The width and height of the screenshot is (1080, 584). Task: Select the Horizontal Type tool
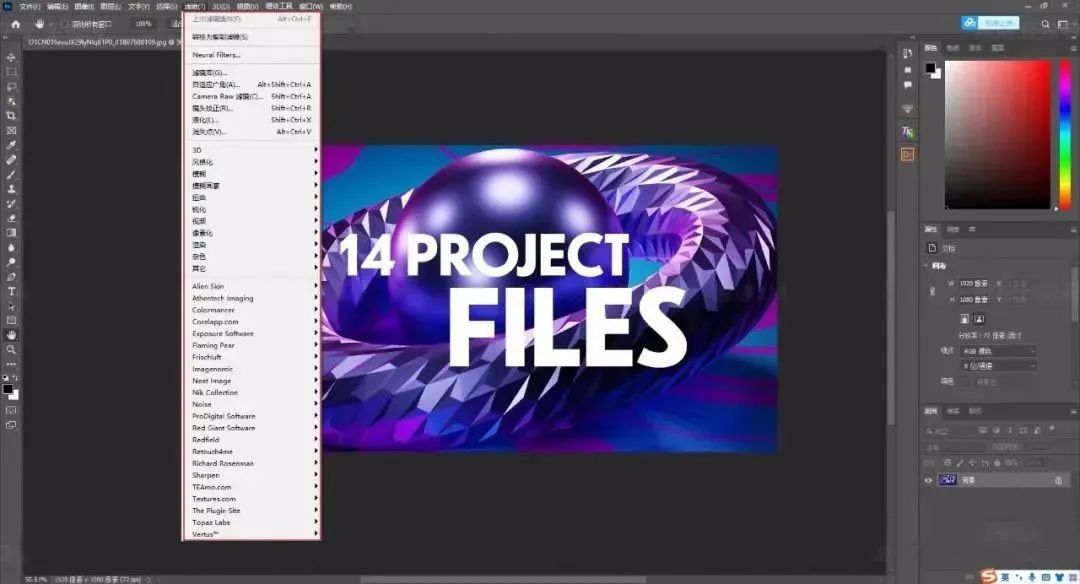click(11, 291)
